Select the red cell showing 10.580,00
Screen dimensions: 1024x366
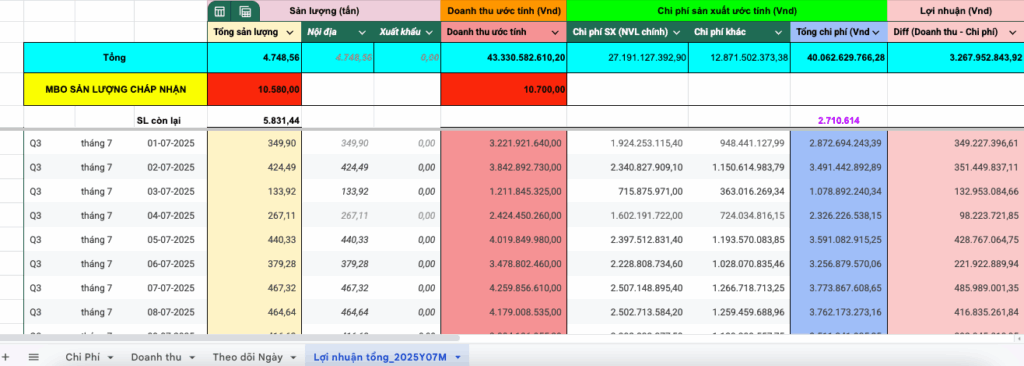255,89
